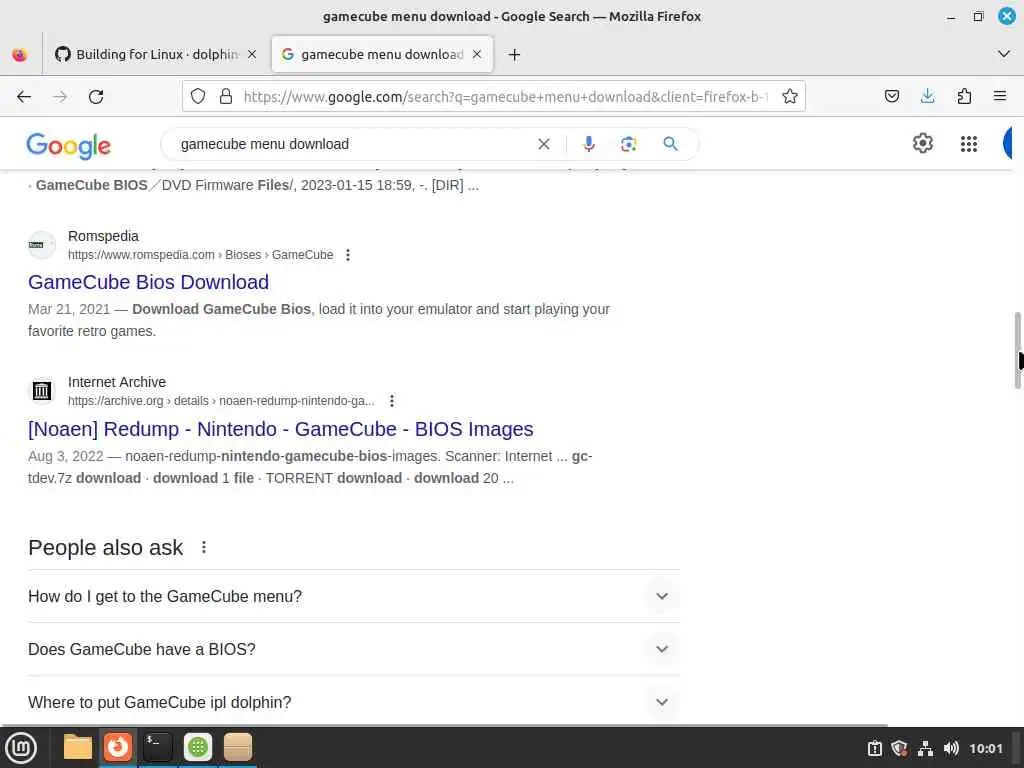Expand Where to put GameCube ipl dolphin
This screenshot has height=768, width=1024.
click(x=353, y=702)
